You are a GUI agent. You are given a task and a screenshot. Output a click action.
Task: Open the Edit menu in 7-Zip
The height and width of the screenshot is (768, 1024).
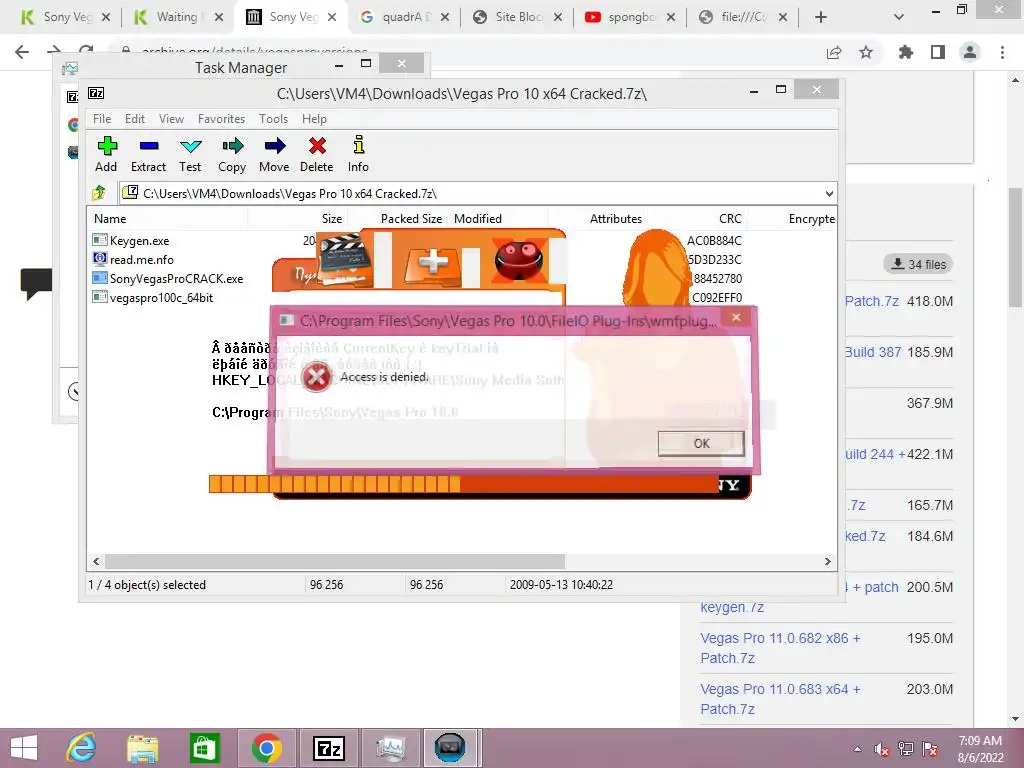click(x=135, y=119)
